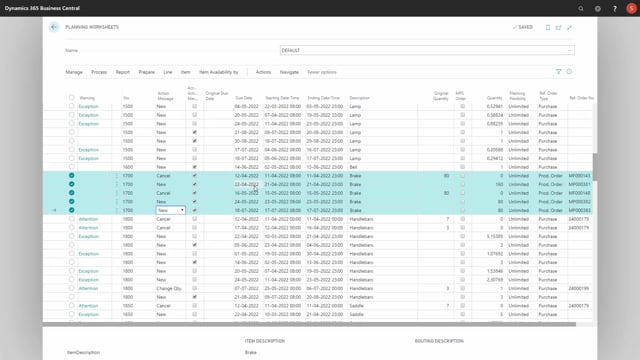Open page in new window icon

coord(558,27)
